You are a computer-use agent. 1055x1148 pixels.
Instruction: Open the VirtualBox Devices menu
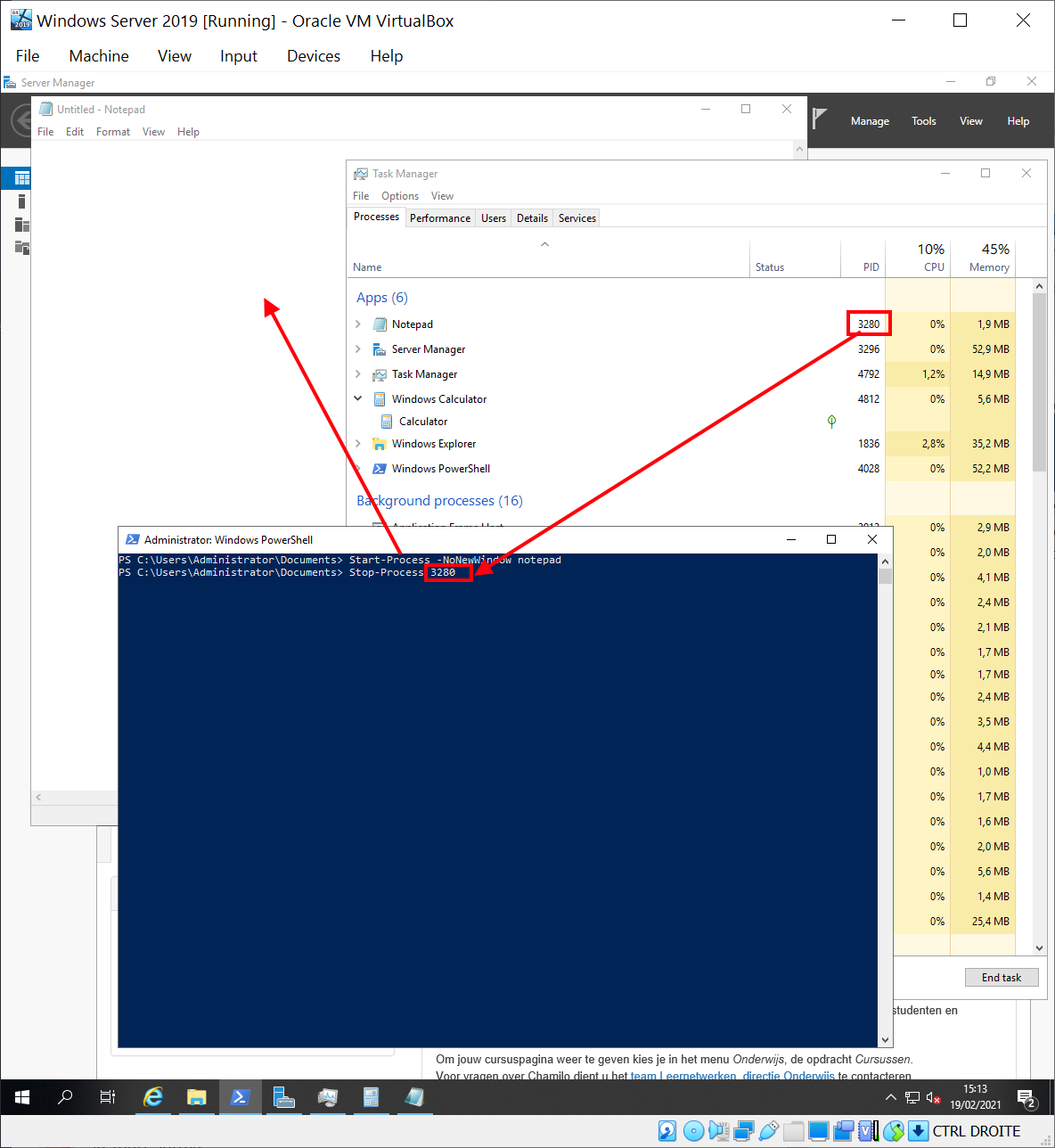click(313, 56)
